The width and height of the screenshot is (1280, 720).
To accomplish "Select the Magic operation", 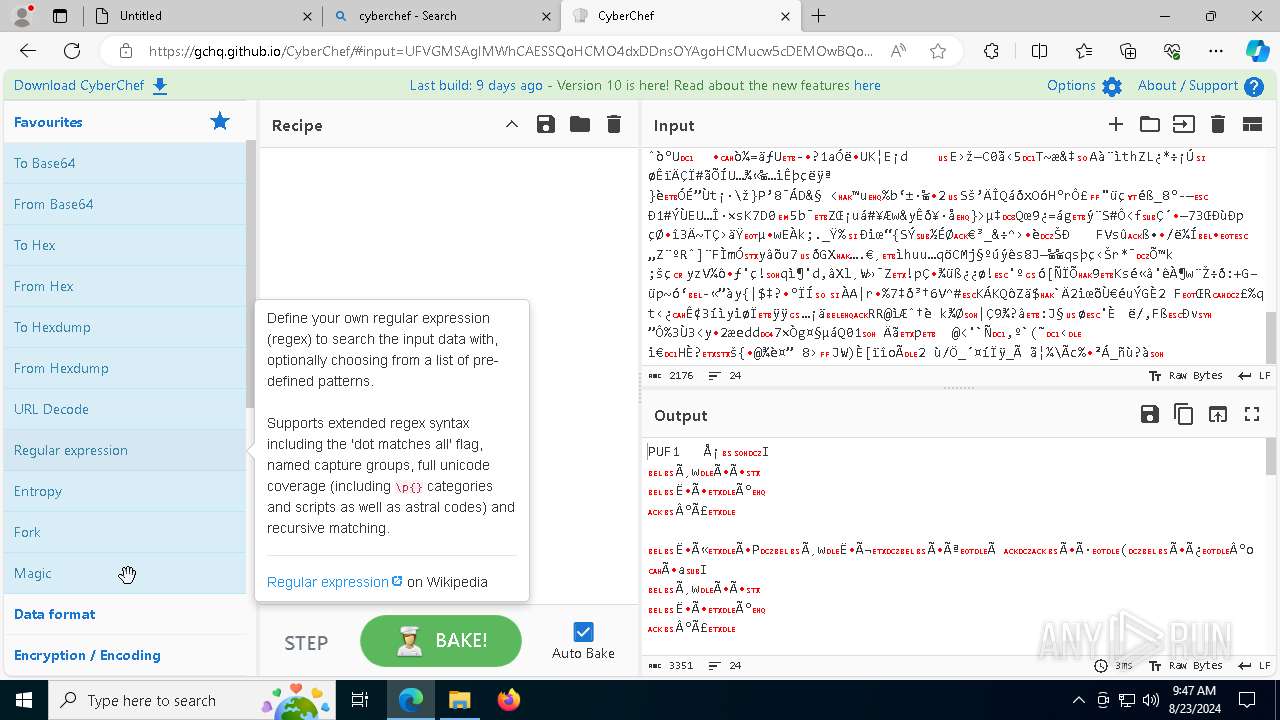I will pos(125,573).
